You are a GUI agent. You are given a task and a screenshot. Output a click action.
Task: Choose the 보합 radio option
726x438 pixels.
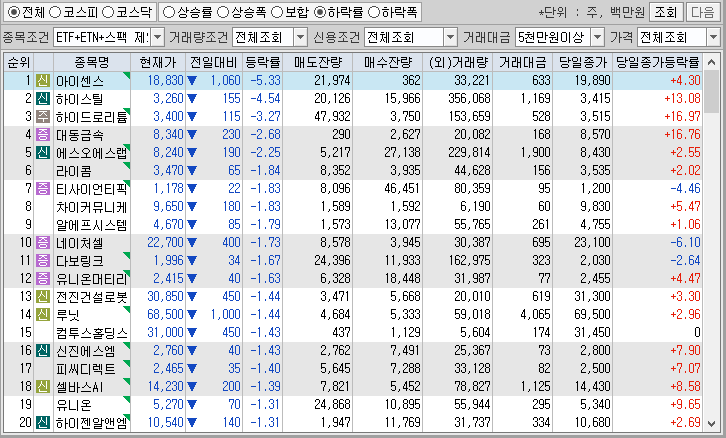coord(277,13)
